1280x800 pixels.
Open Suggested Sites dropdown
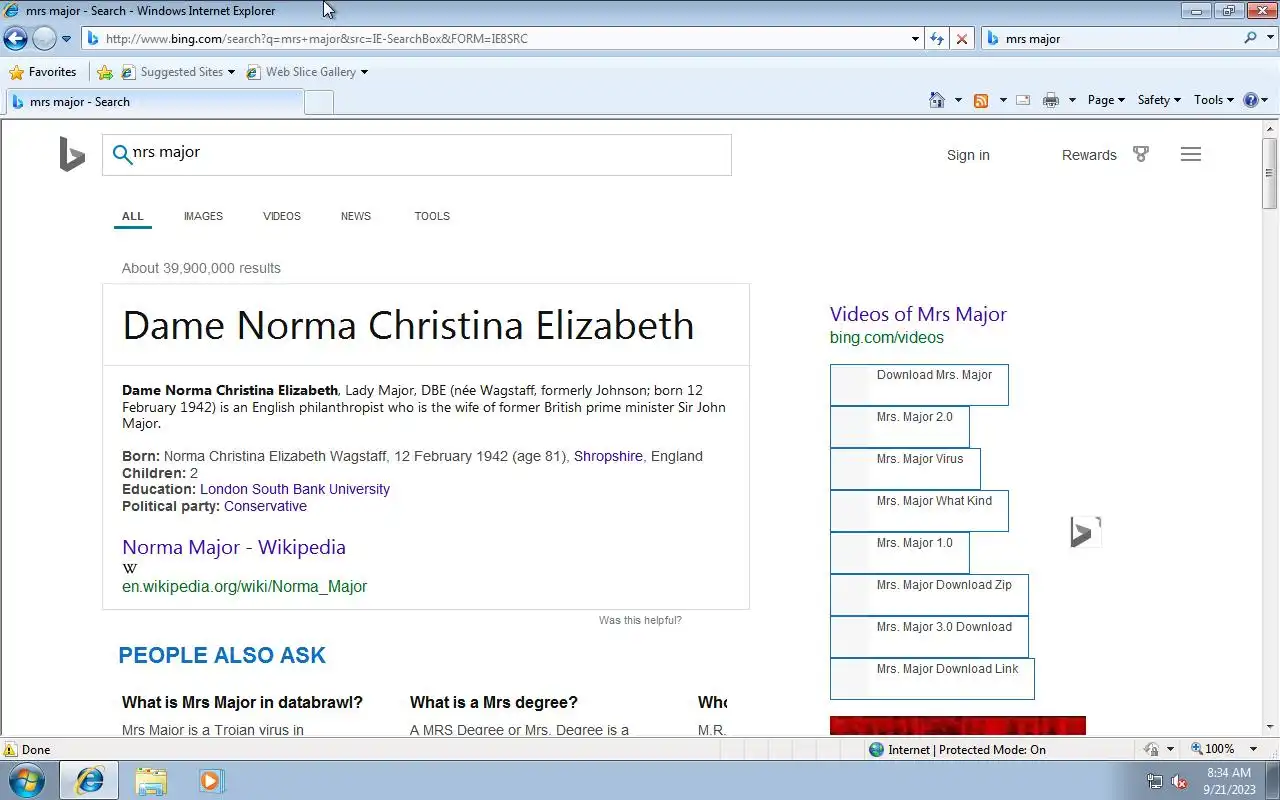click(x=178, y=72)
